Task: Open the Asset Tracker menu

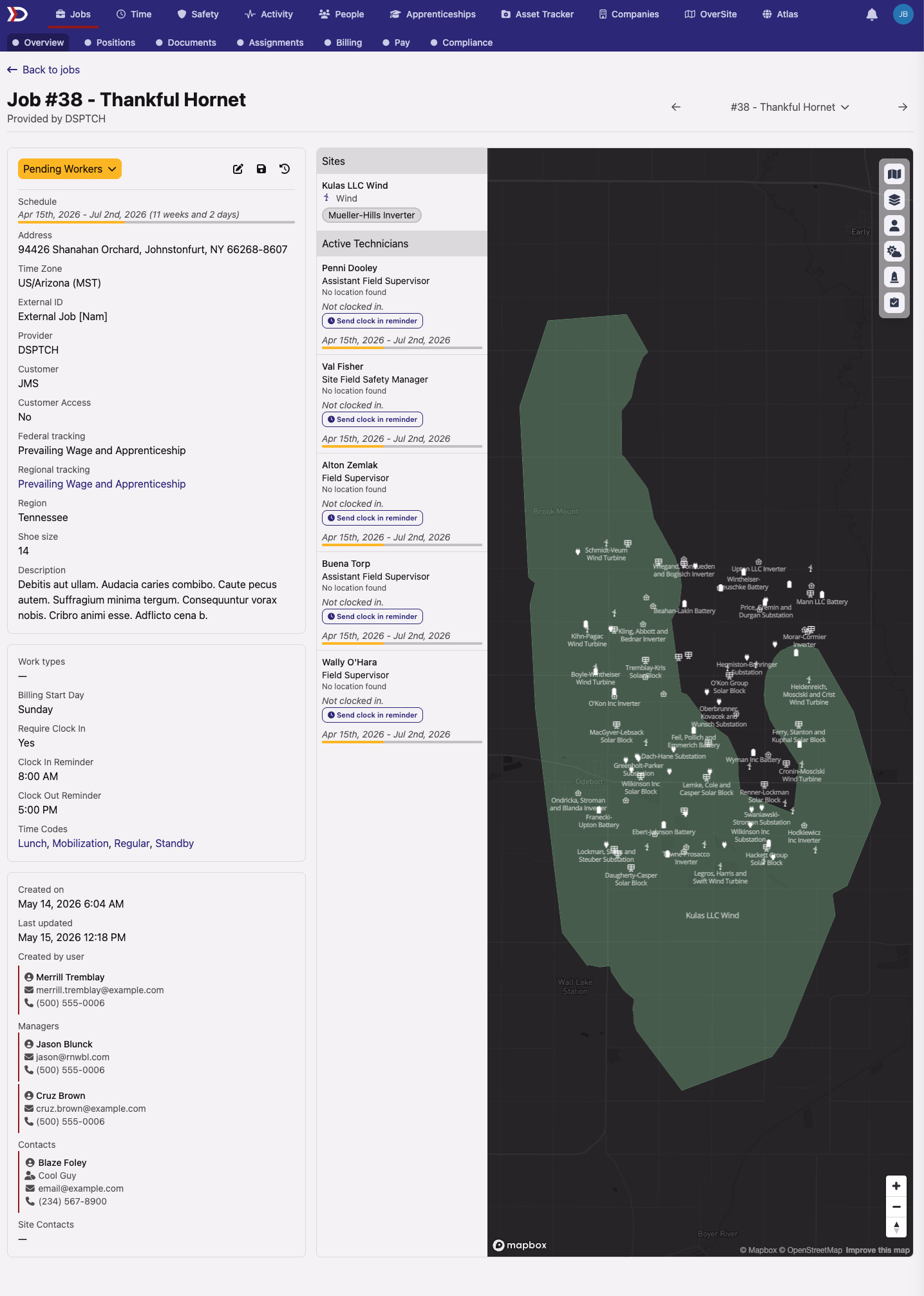Action: 538,14
